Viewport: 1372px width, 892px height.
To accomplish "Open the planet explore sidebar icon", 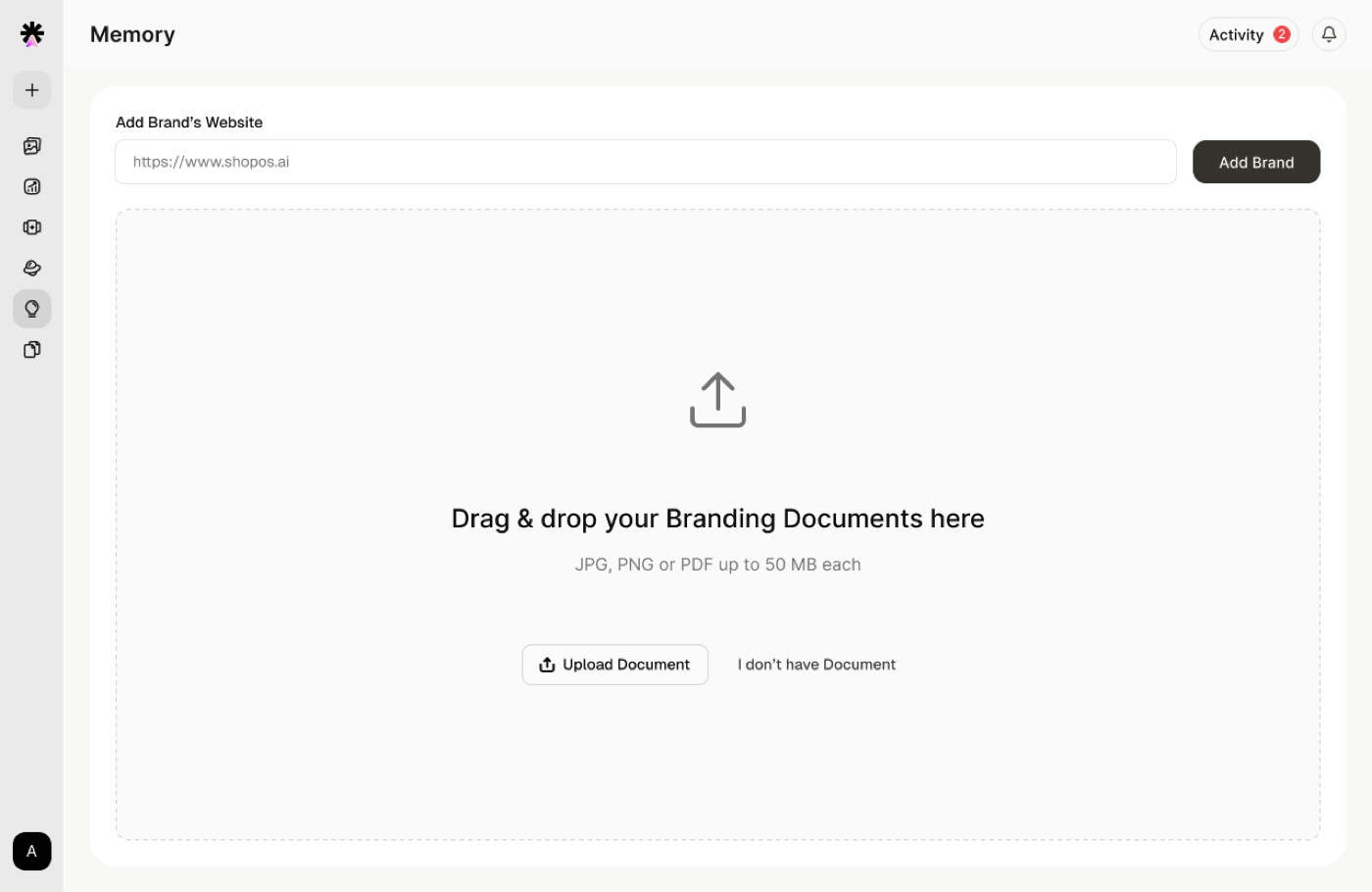I will click(32, 268).
